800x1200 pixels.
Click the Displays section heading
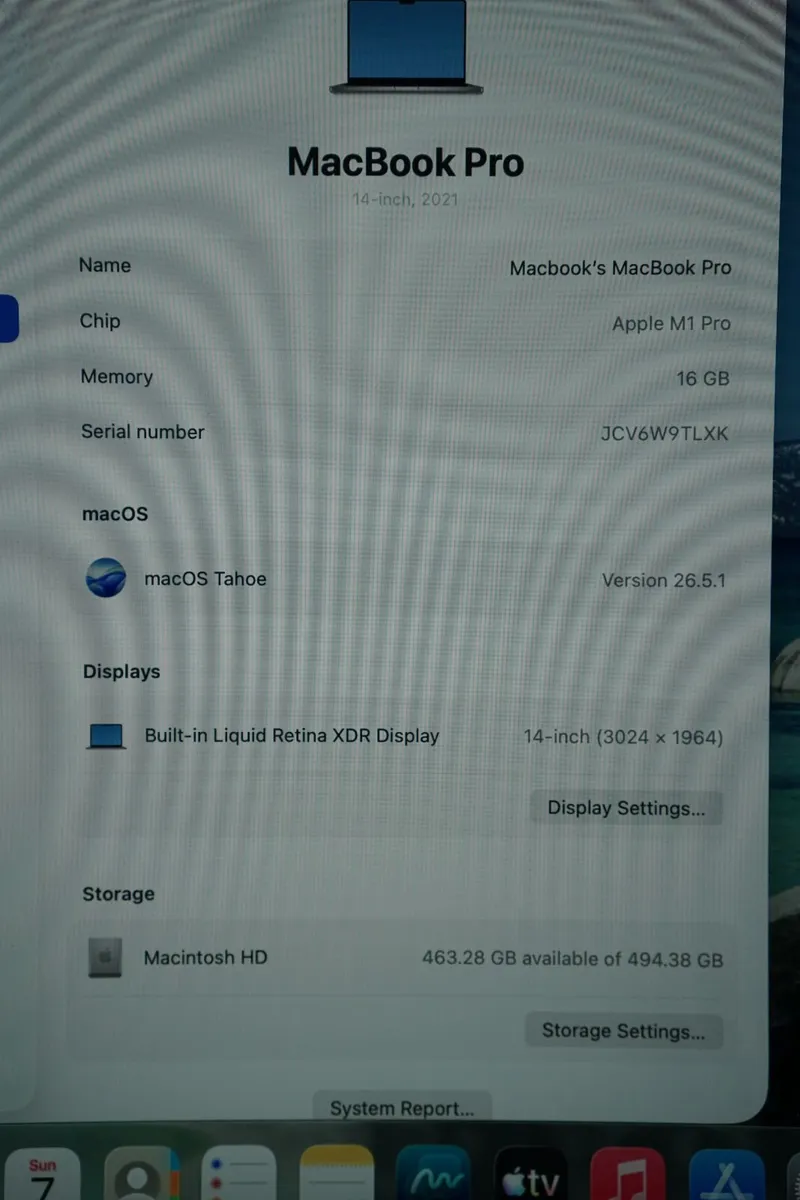(x=121, y=672)
